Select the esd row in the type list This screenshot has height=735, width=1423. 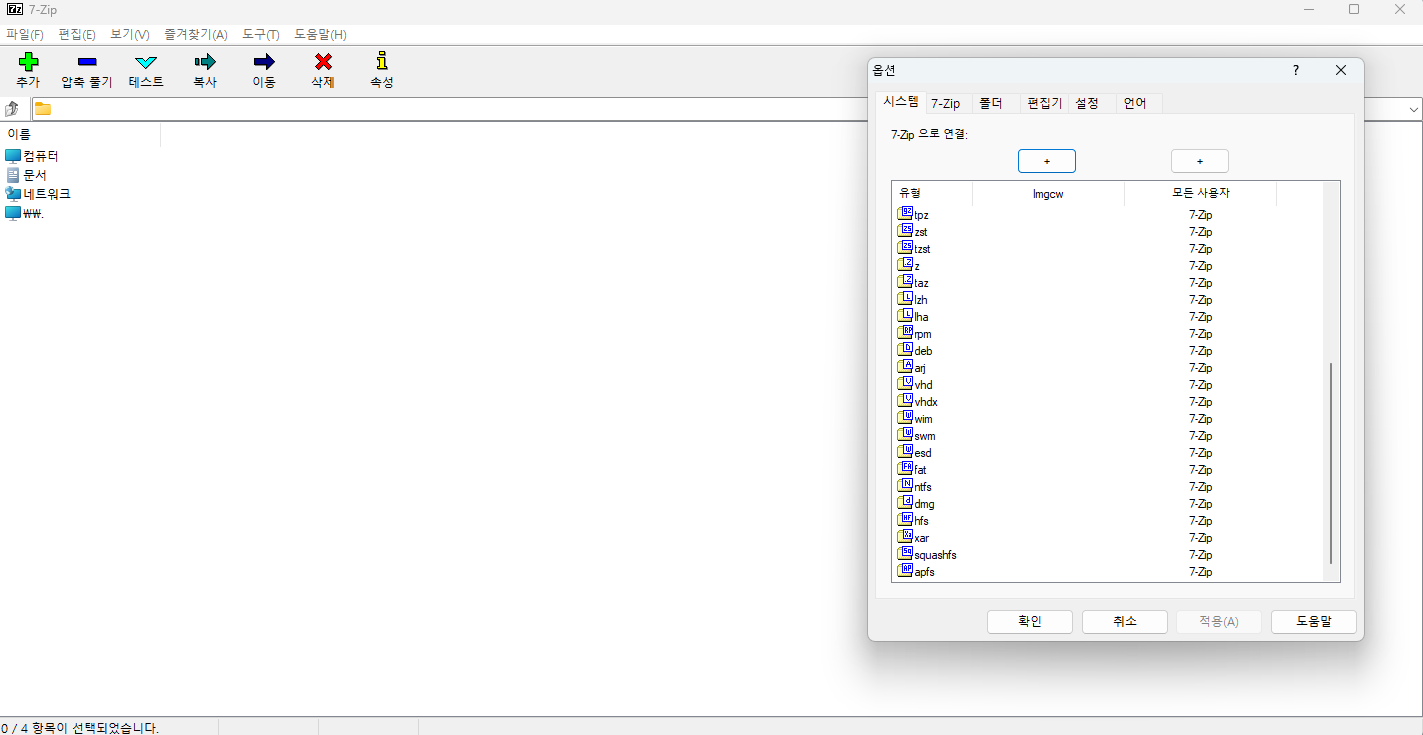1108,453
